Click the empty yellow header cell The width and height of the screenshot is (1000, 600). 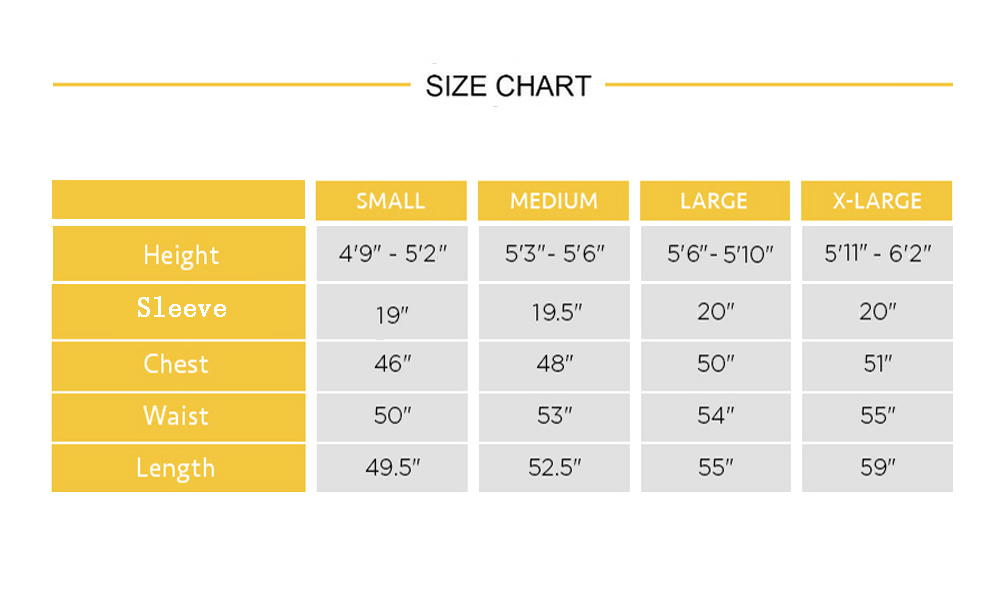click(179, 200)
